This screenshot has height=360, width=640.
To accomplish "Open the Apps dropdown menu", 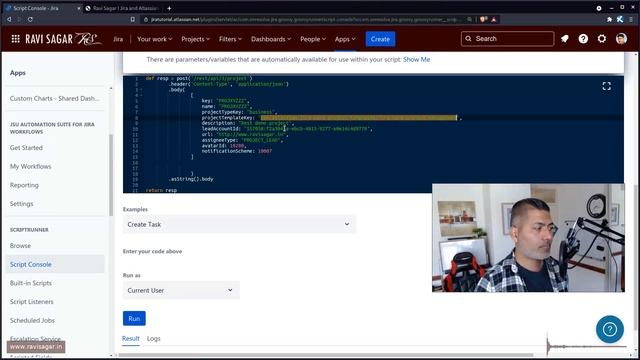I will pos(345,39).
